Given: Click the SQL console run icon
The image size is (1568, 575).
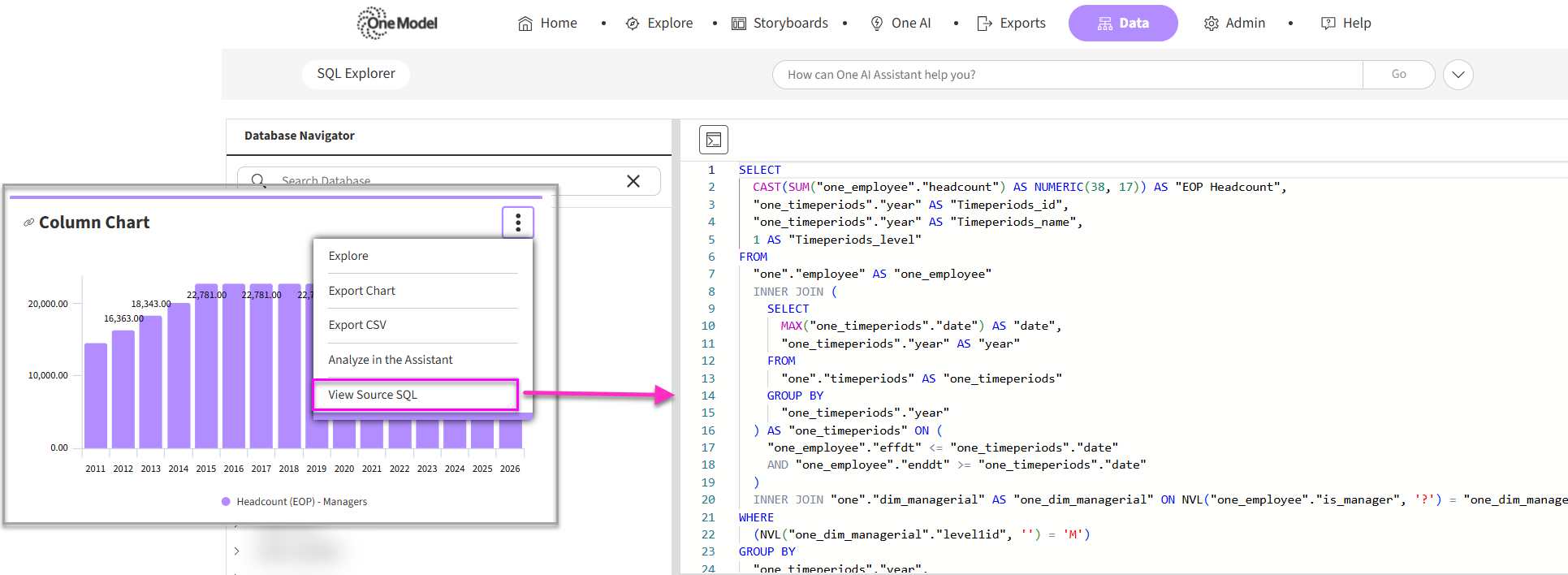Looking at the screenshot, I should 714,140.
